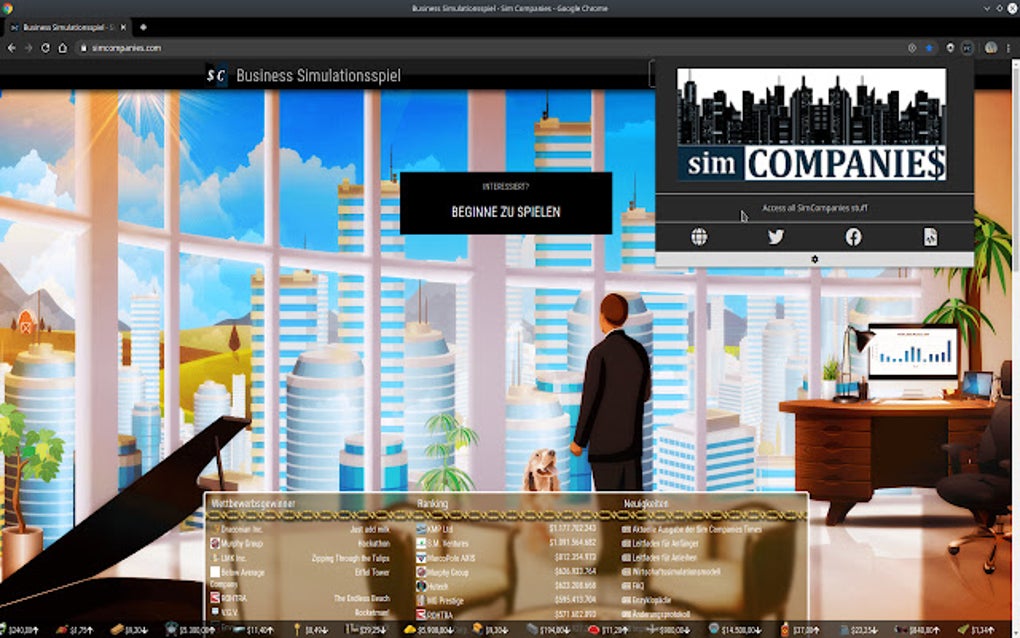The width and height of the screenshot is (1020, 638).
Task: Click the install/target icon in address bar
Action: point(911,48)
